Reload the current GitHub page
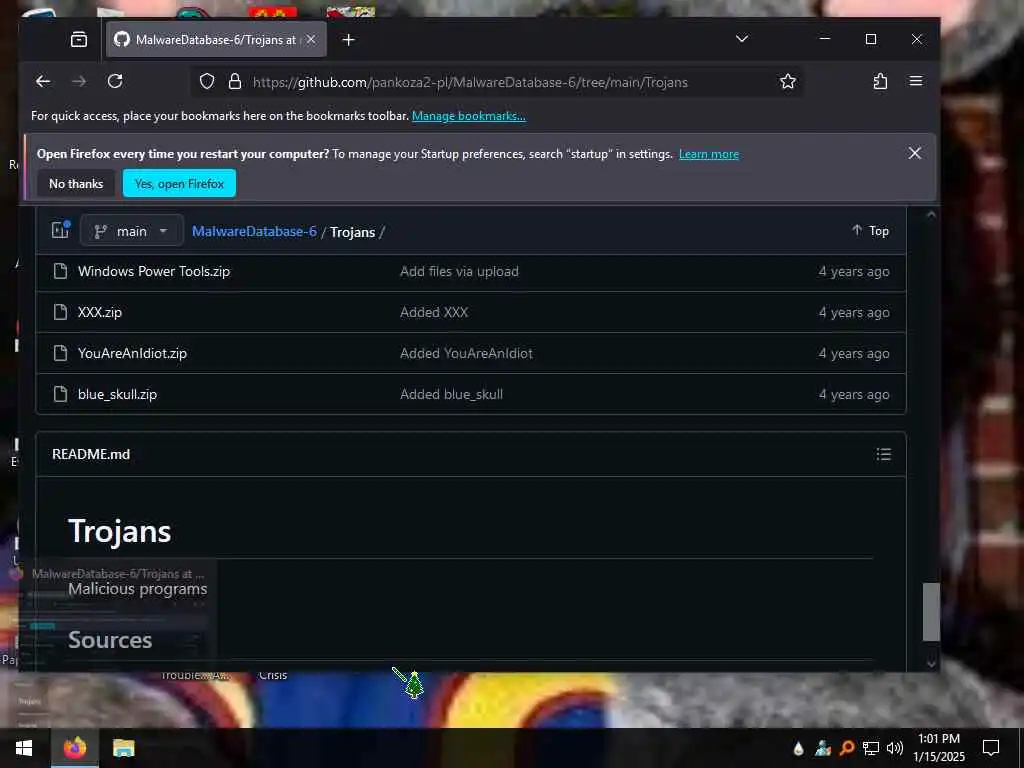Image resolution: width=1024 pixels, height=768 pixels. click(115, 82)
